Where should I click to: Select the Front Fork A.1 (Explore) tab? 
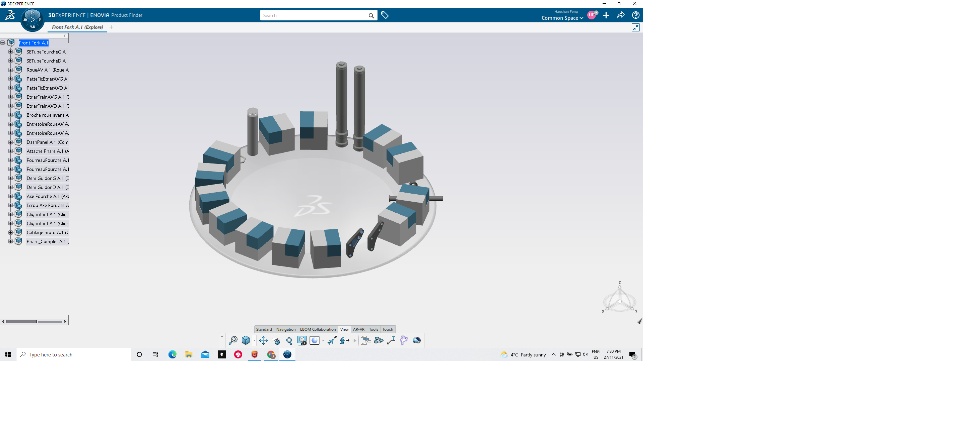(77, 28)
